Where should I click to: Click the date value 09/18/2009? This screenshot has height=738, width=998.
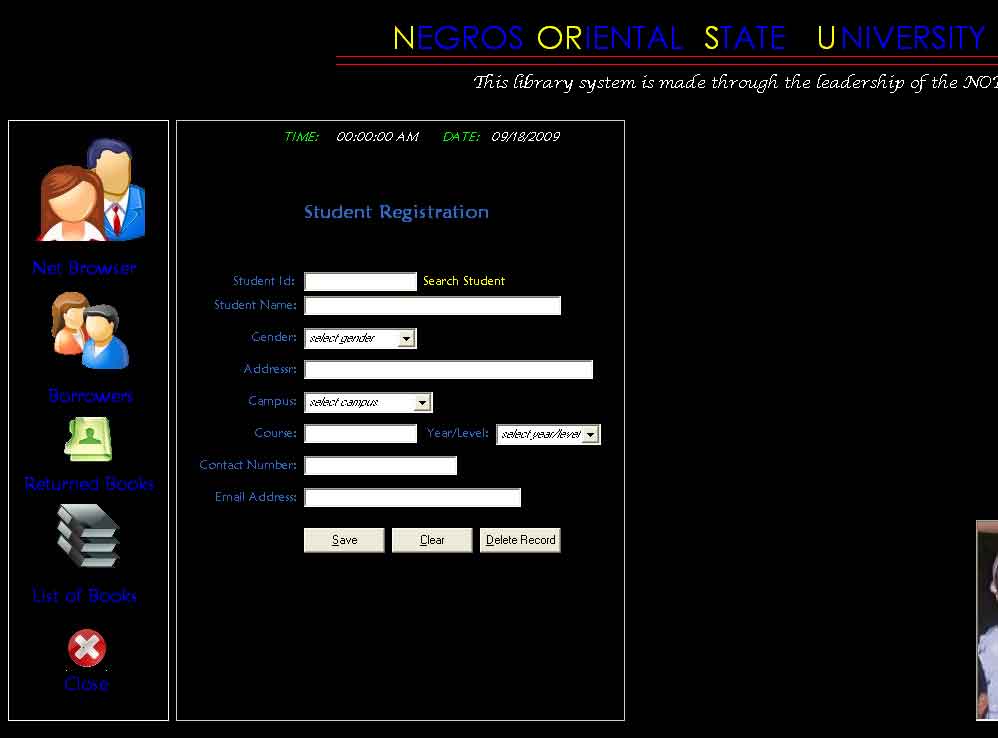pos(526,137)
